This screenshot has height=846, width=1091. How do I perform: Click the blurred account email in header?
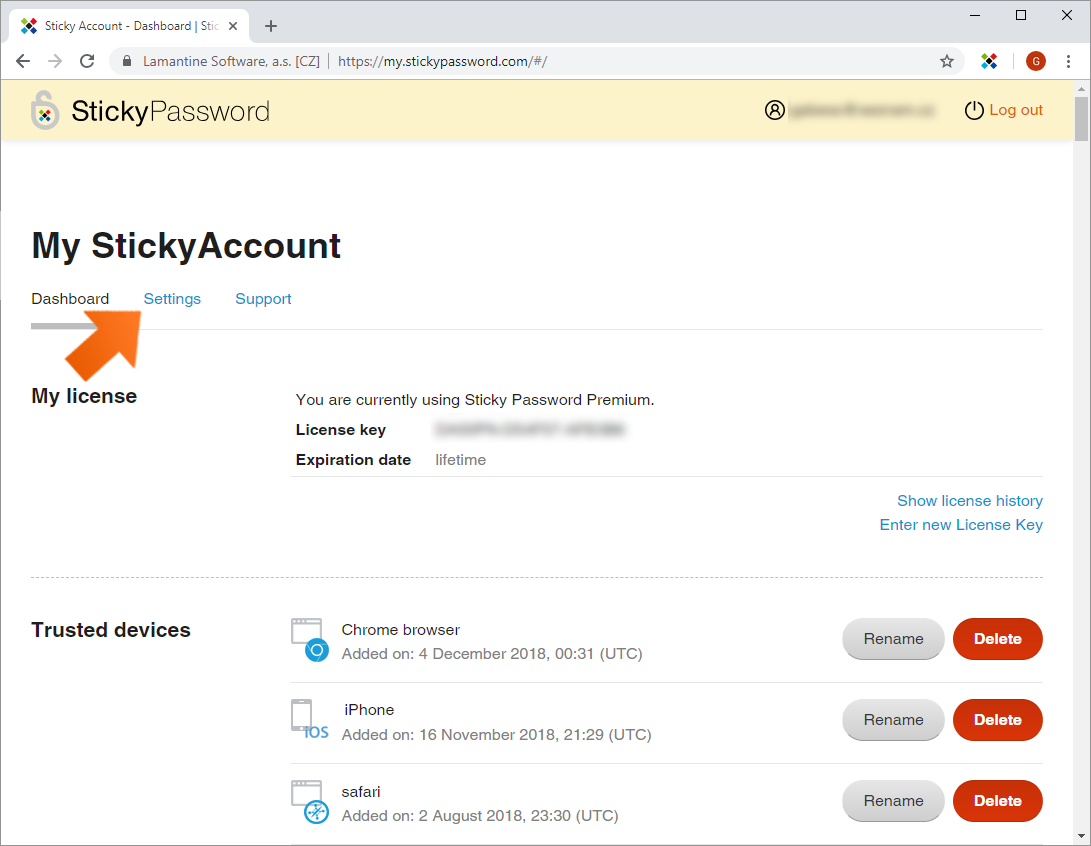pos(861,110)
